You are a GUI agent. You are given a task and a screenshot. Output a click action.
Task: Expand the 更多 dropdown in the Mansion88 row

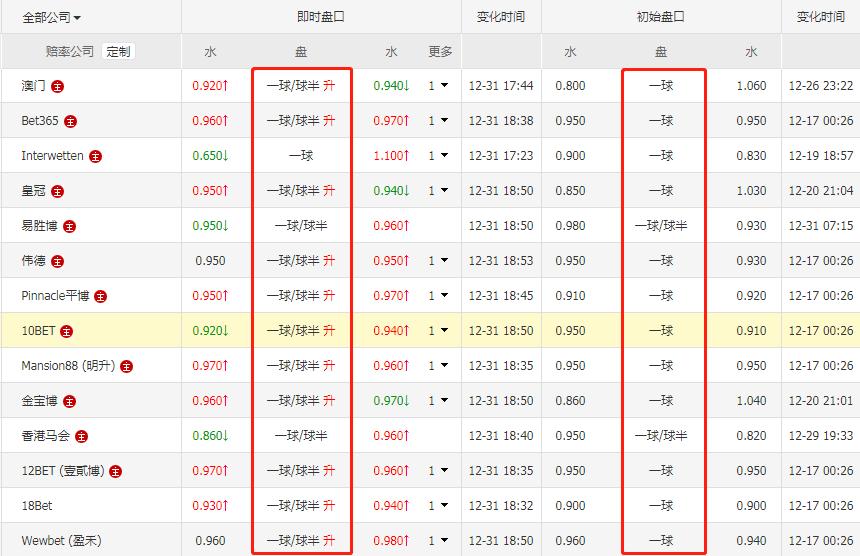pyautogui.click(x=438, y=366)
